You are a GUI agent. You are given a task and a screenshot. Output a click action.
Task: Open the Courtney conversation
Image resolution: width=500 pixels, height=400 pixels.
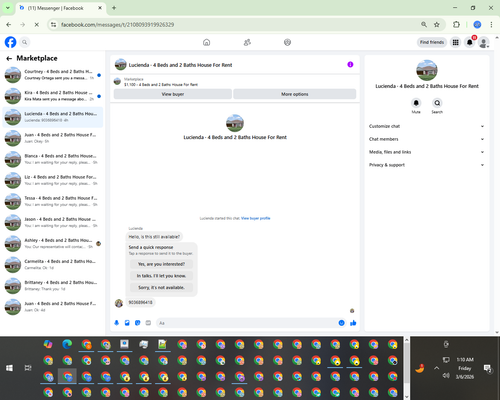53,75
